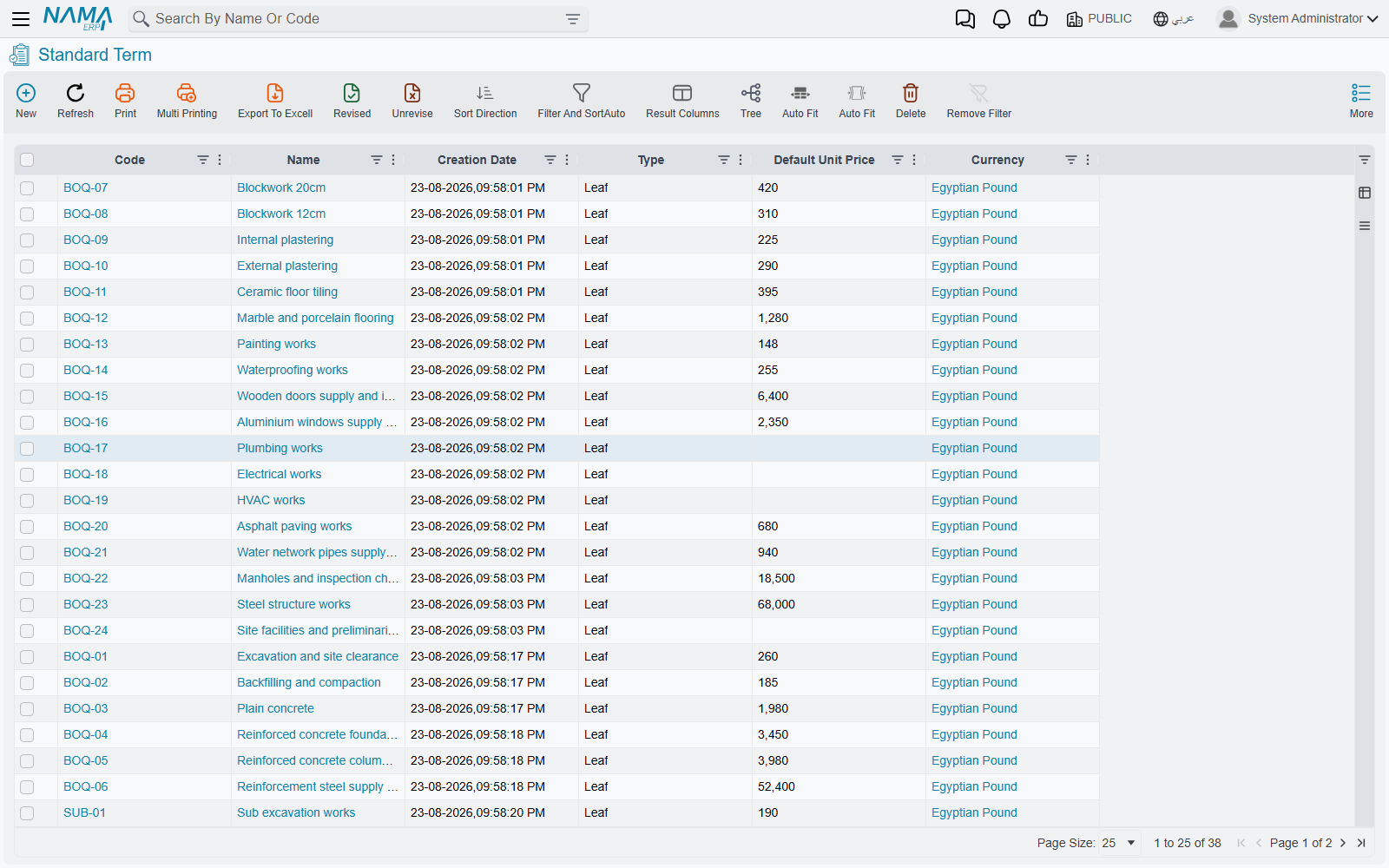Open Currency column options menu

(x=1088, y=160)
